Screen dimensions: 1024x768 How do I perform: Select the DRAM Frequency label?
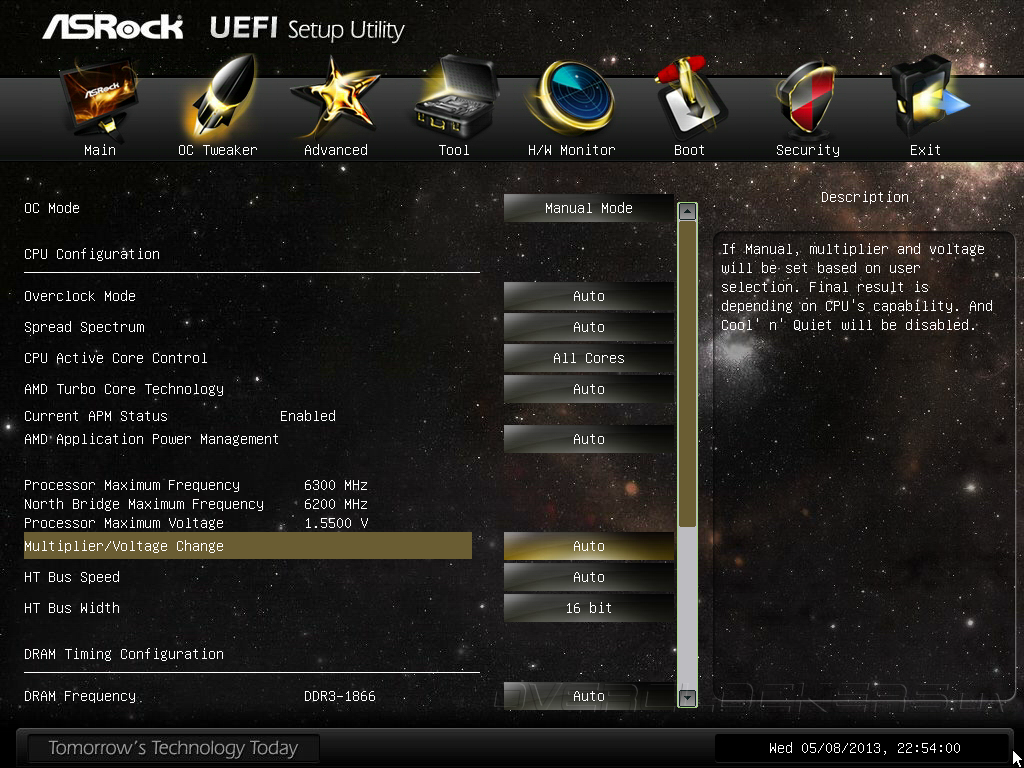point(80,696)
